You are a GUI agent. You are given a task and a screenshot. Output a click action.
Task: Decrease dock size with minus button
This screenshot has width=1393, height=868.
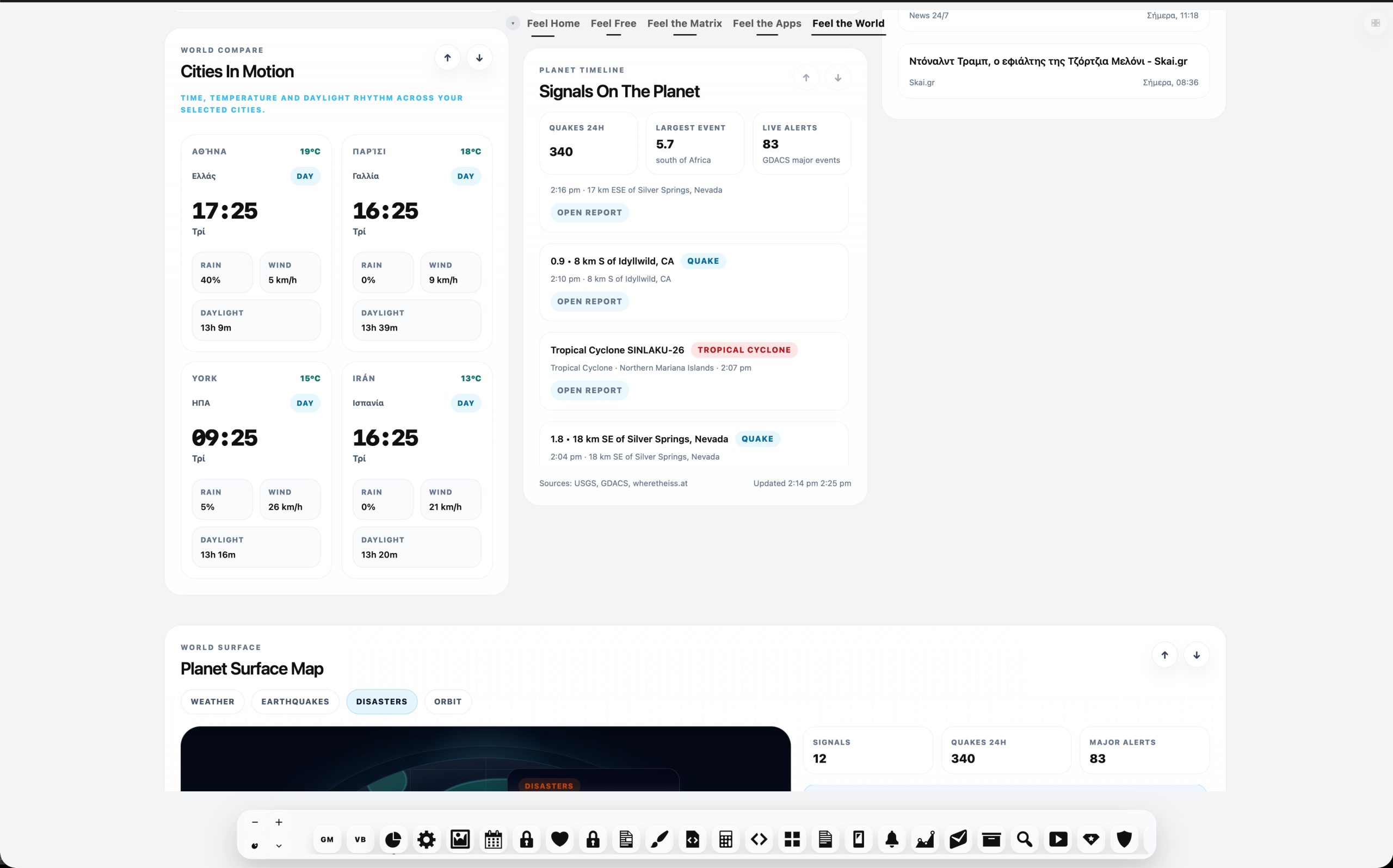255,822
